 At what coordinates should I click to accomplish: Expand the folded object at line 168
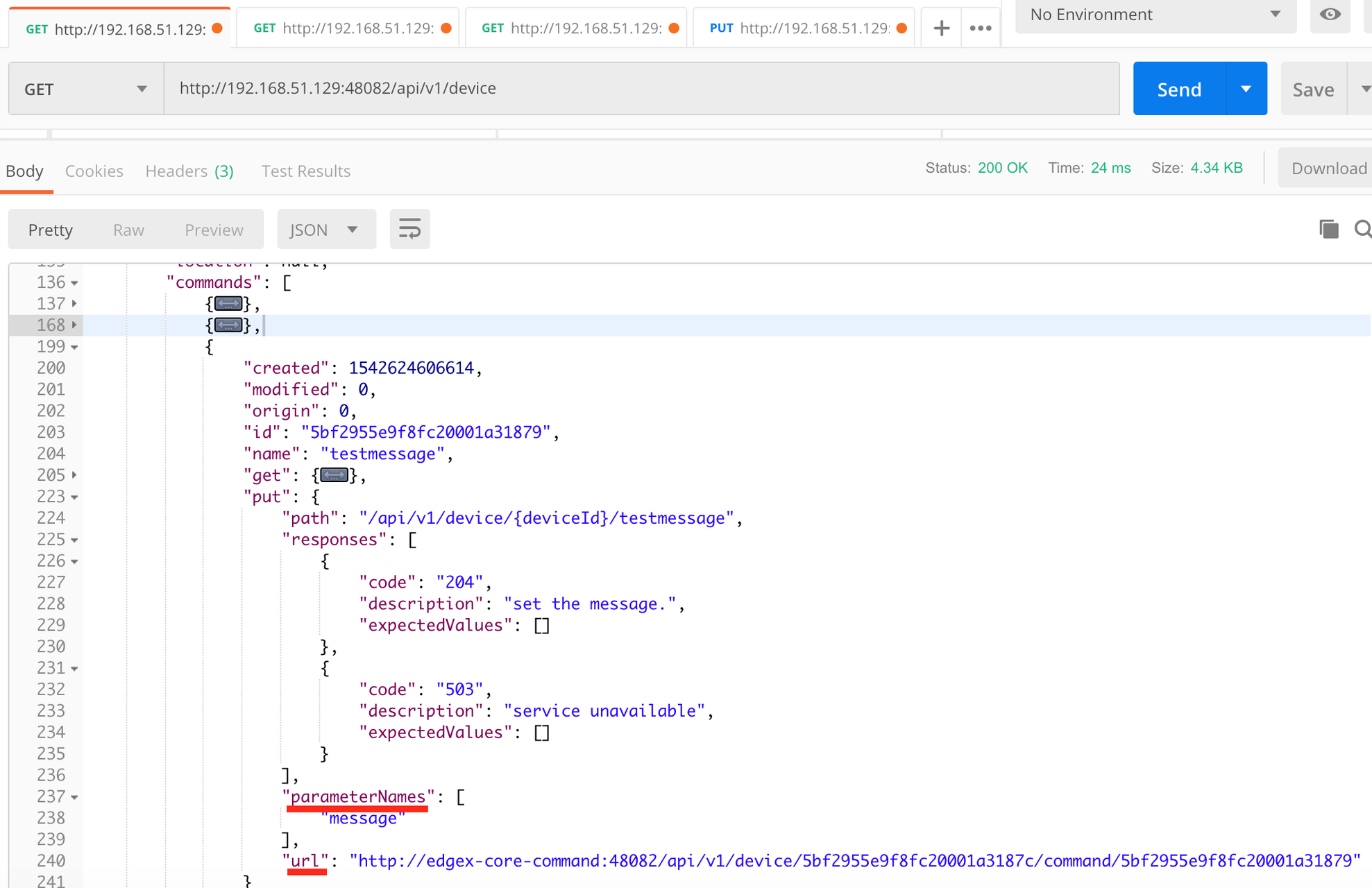[x=74, y=325]
